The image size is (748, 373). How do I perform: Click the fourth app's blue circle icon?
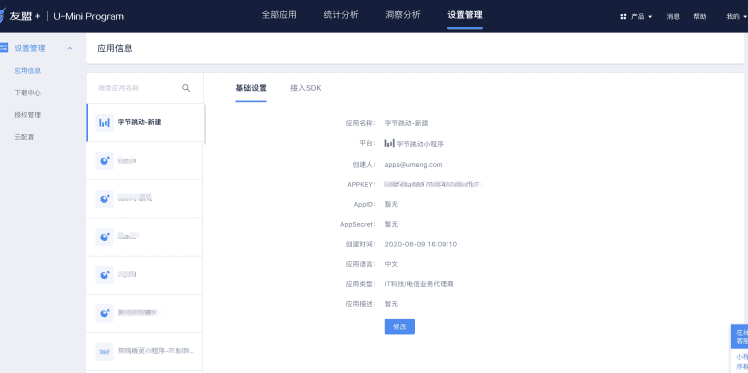104,237
